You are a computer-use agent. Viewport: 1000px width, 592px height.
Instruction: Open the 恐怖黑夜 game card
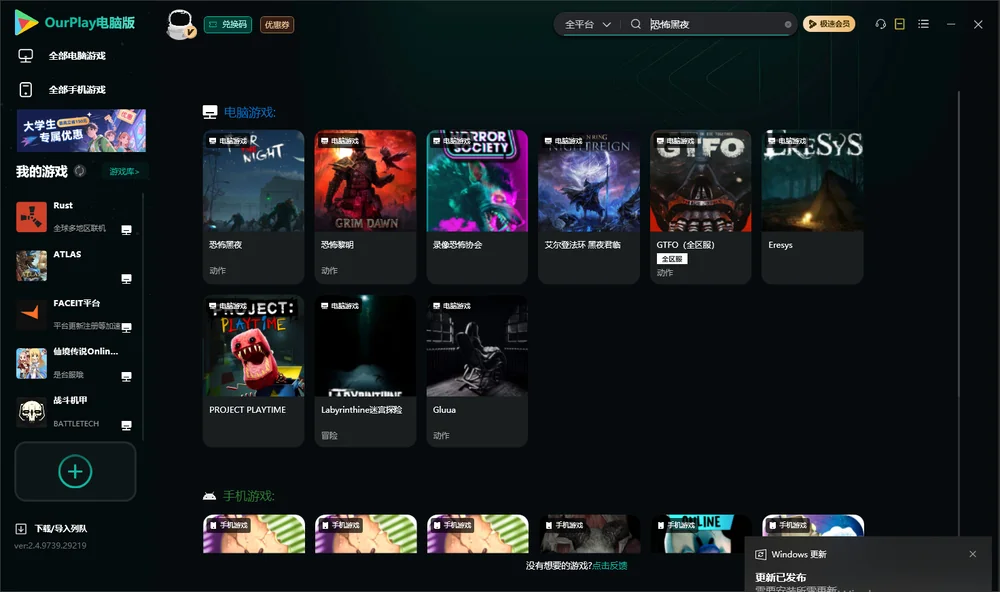(253, 207)
